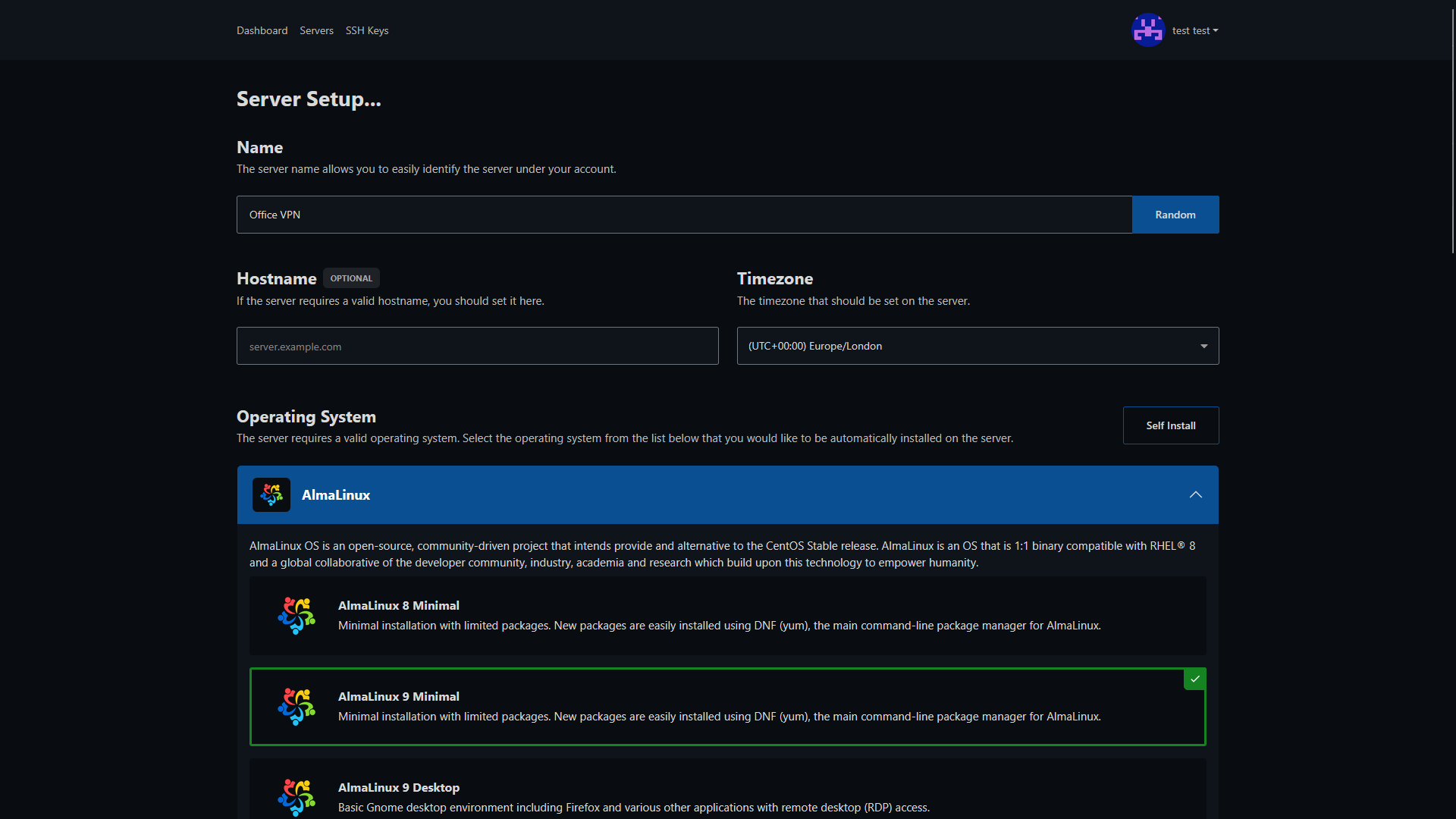Click the AlmaLinux section title text
The height and width of the screenshot is (819, 1456).
tap(336, 494)
